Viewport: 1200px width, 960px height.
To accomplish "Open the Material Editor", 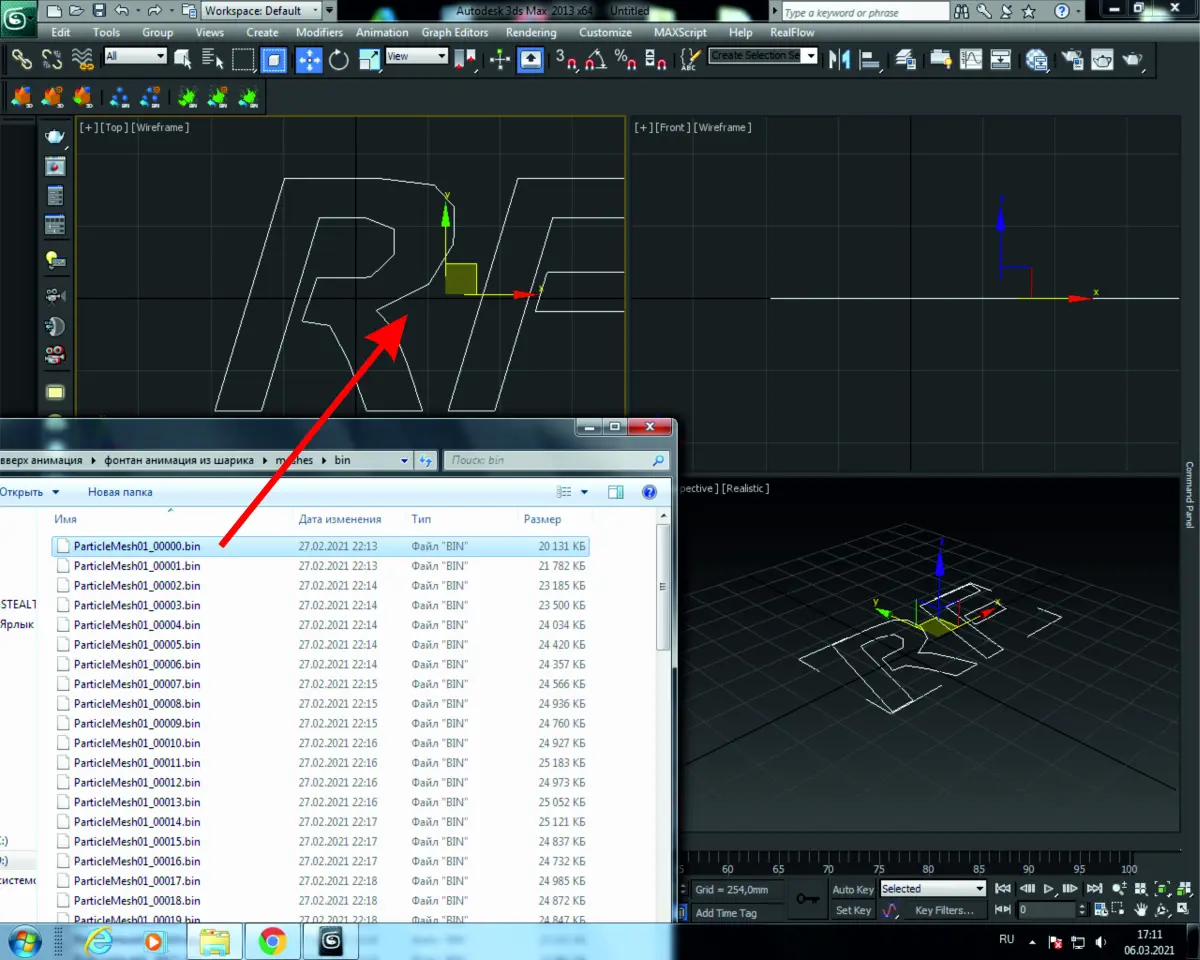I will tap(1037, 59).
